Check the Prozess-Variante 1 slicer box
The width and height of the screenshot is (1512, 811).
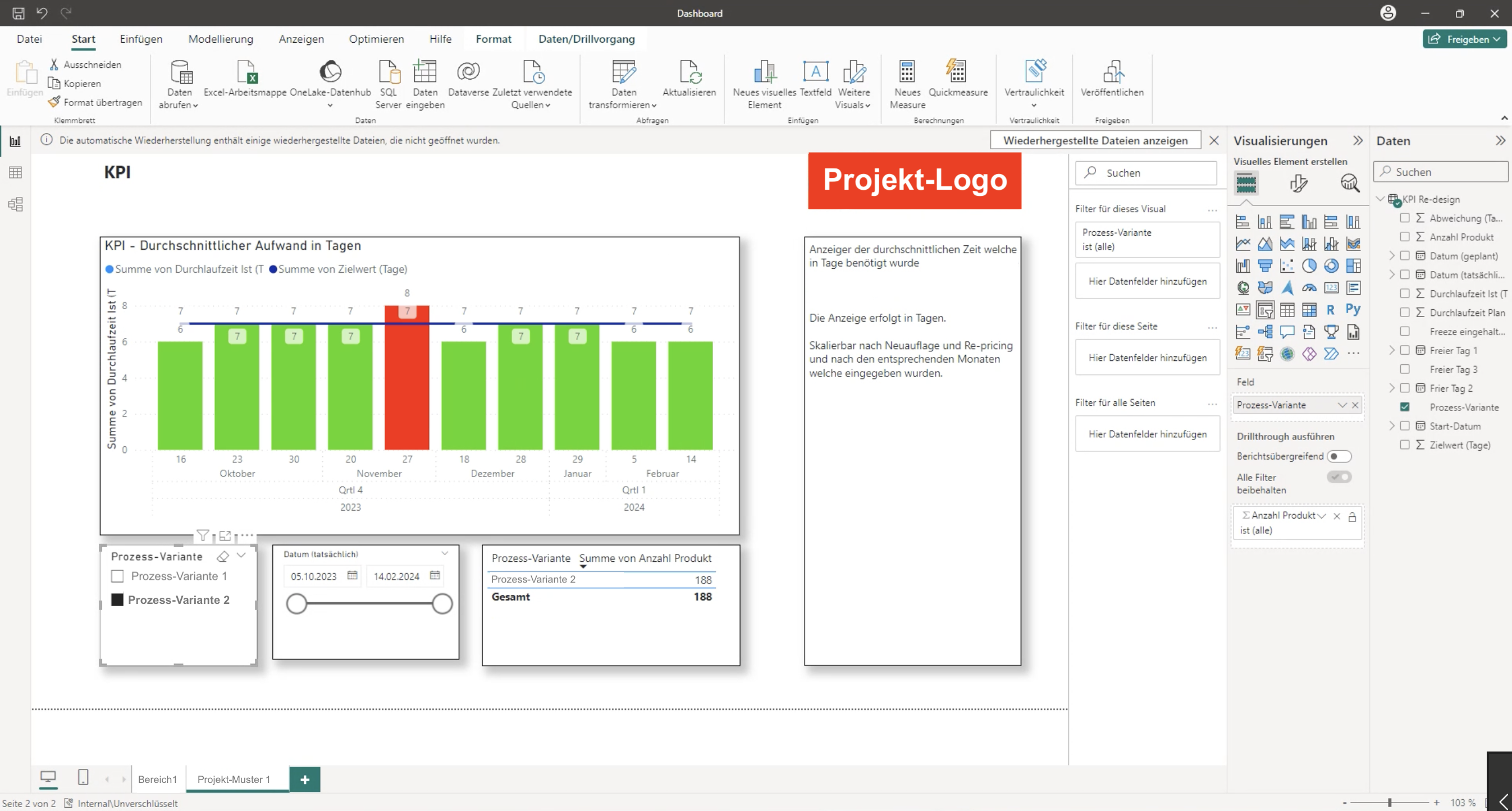117,576
